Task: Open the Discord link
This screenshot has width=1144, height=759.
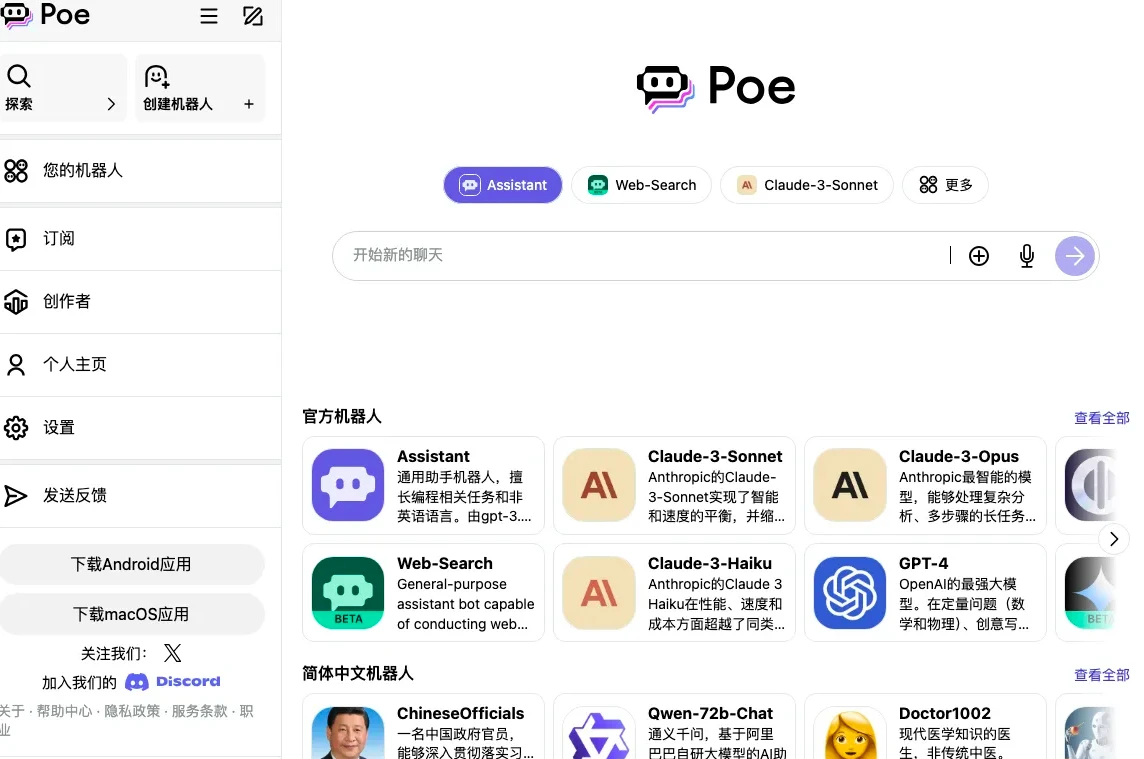Action: pyautogui.click(x=173, y=682)
